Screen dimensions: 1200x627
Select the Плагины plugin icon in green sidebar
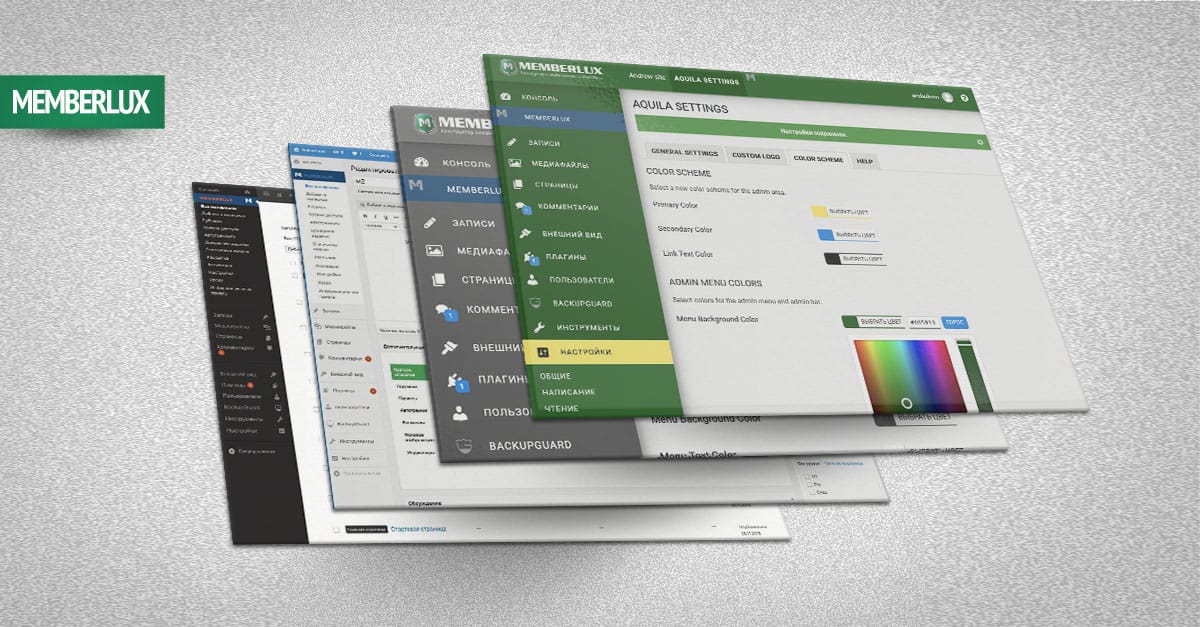[x=527, y=257]
